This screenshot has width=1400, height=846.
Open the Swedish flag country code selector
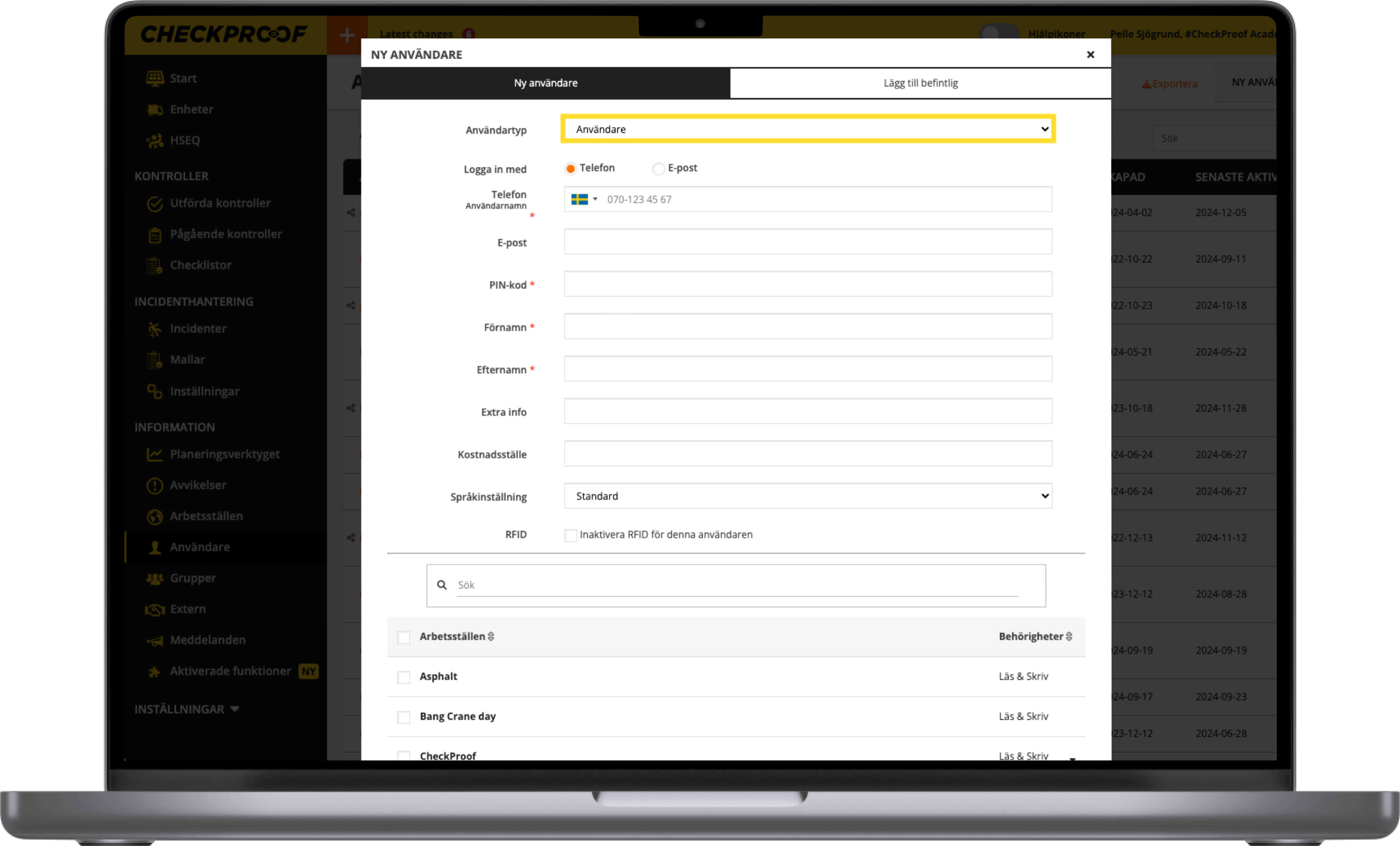[x=584, y=199]
